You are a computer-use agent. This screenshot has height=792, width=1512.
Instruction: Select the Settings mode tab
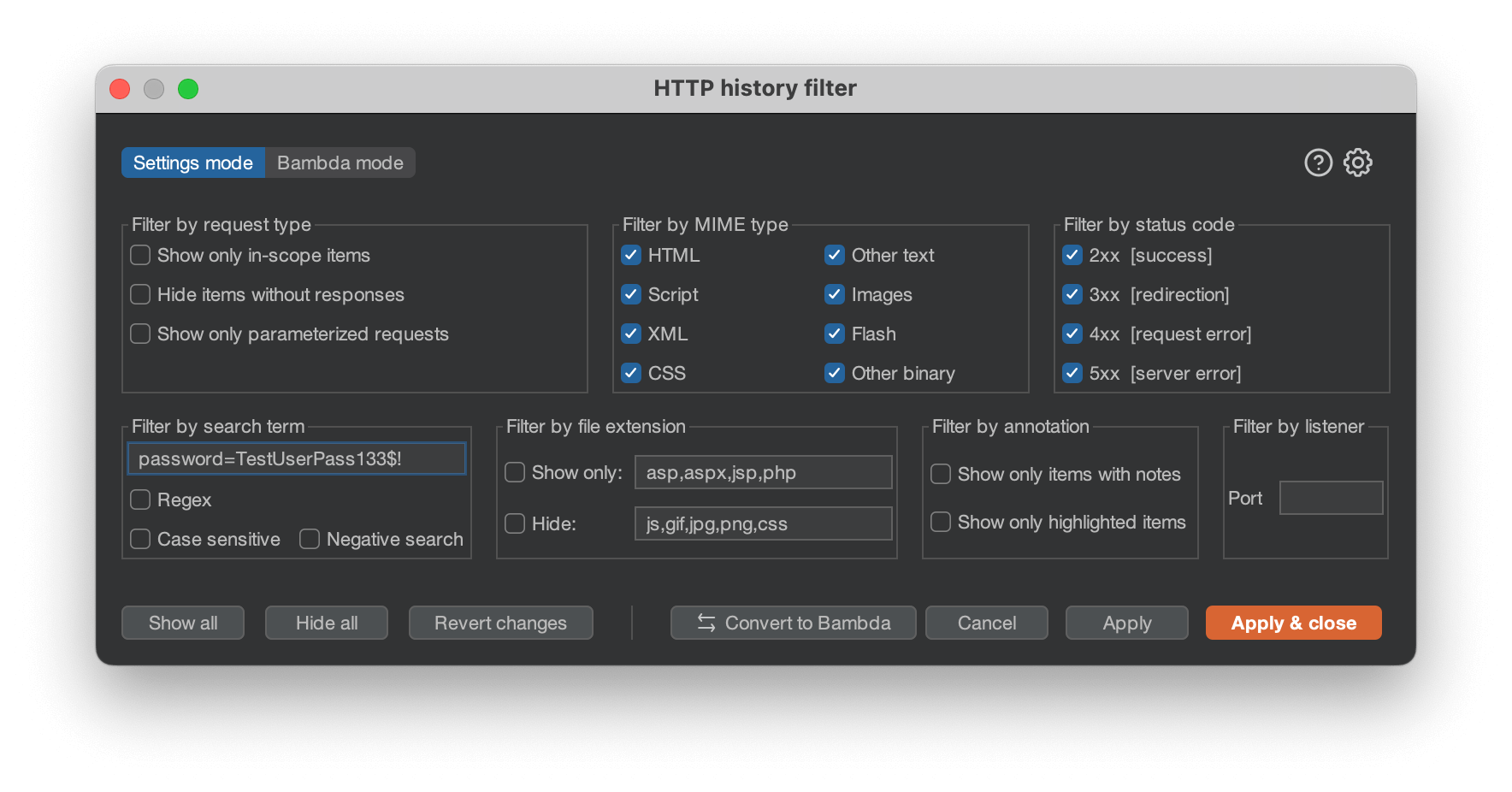click(x=192, y=162)
